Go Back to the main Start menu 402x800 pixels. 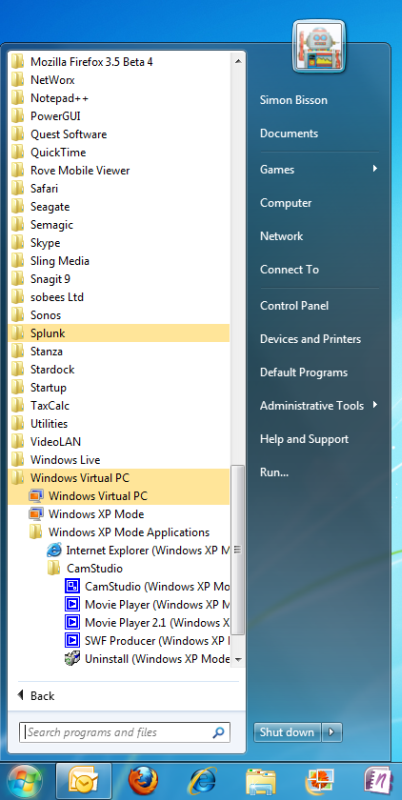point(36,695)
